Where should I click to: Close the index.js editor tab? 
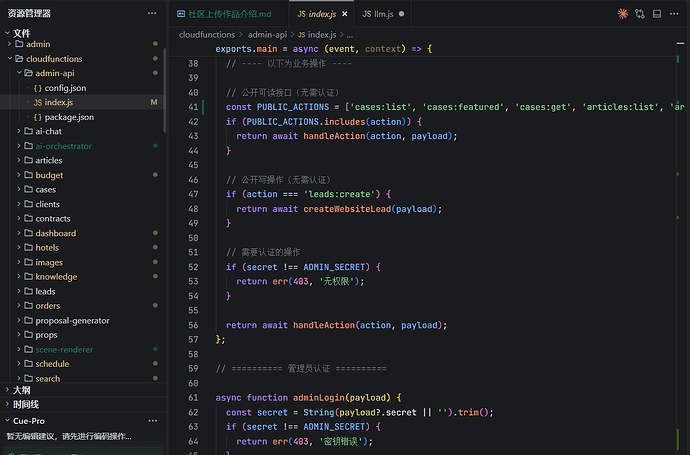point(345,14)
